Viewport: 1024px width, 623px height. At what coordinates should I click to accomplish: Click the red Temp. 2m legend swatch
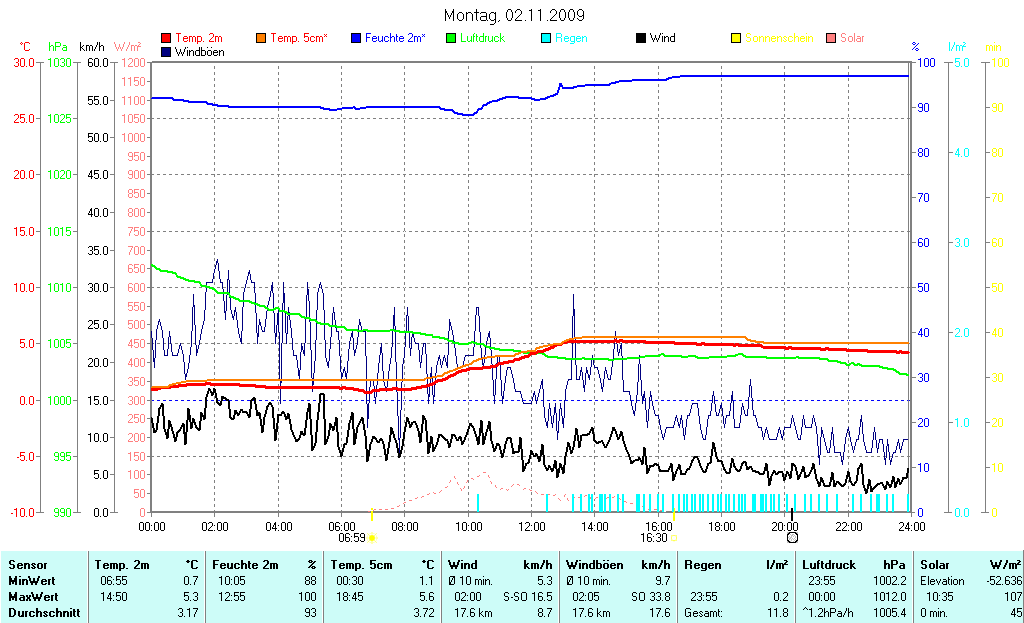(x=166, y=39)
